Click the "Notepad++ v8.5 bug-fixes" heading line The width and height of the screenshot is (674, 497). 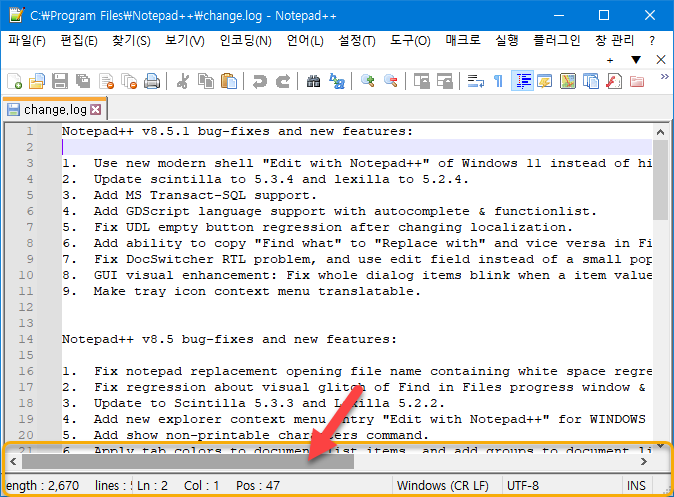(229, 339)
